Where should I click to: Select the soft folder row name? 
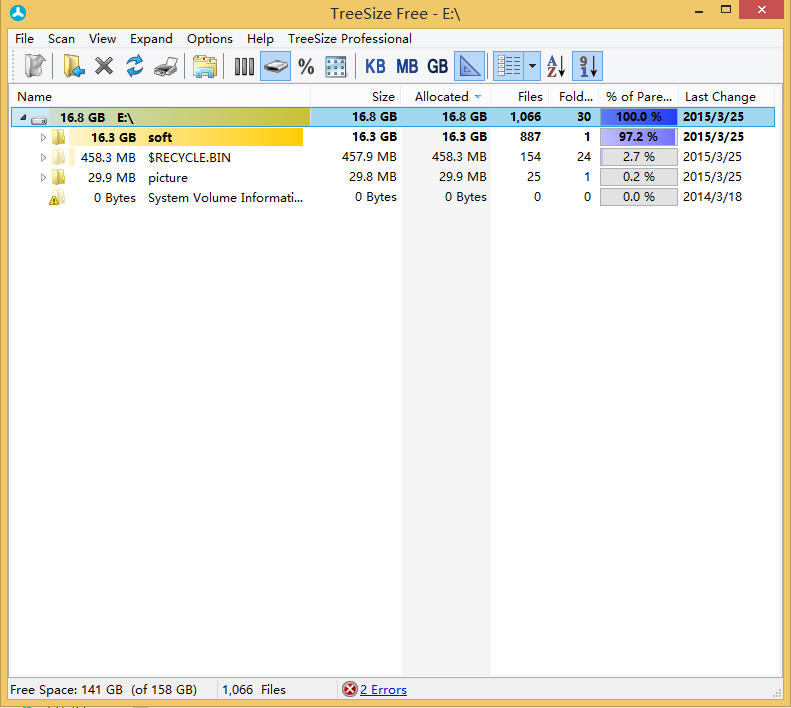pos(160,137)
